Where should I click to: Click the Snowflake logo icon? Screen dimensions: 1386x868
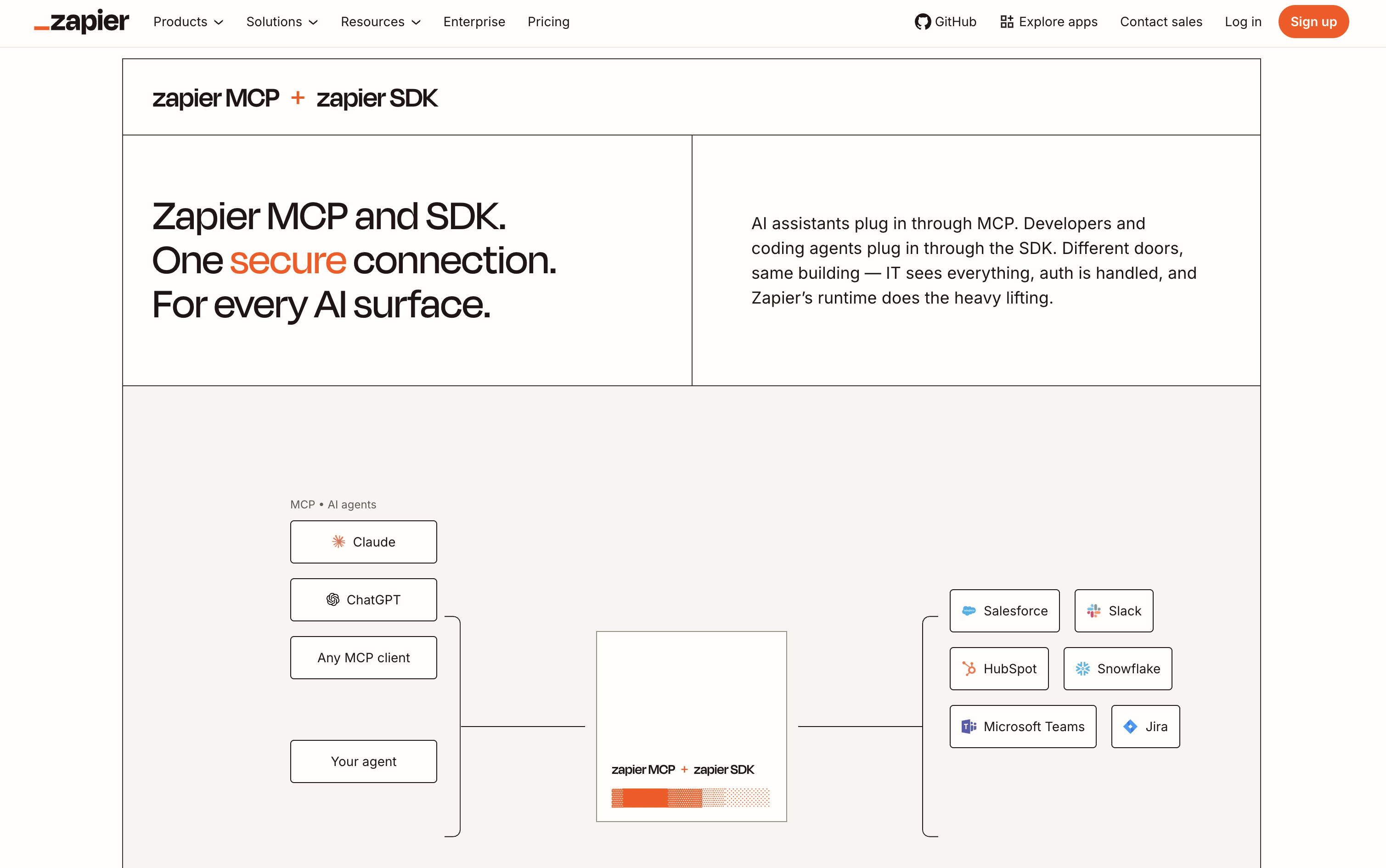pos(1082,669)
